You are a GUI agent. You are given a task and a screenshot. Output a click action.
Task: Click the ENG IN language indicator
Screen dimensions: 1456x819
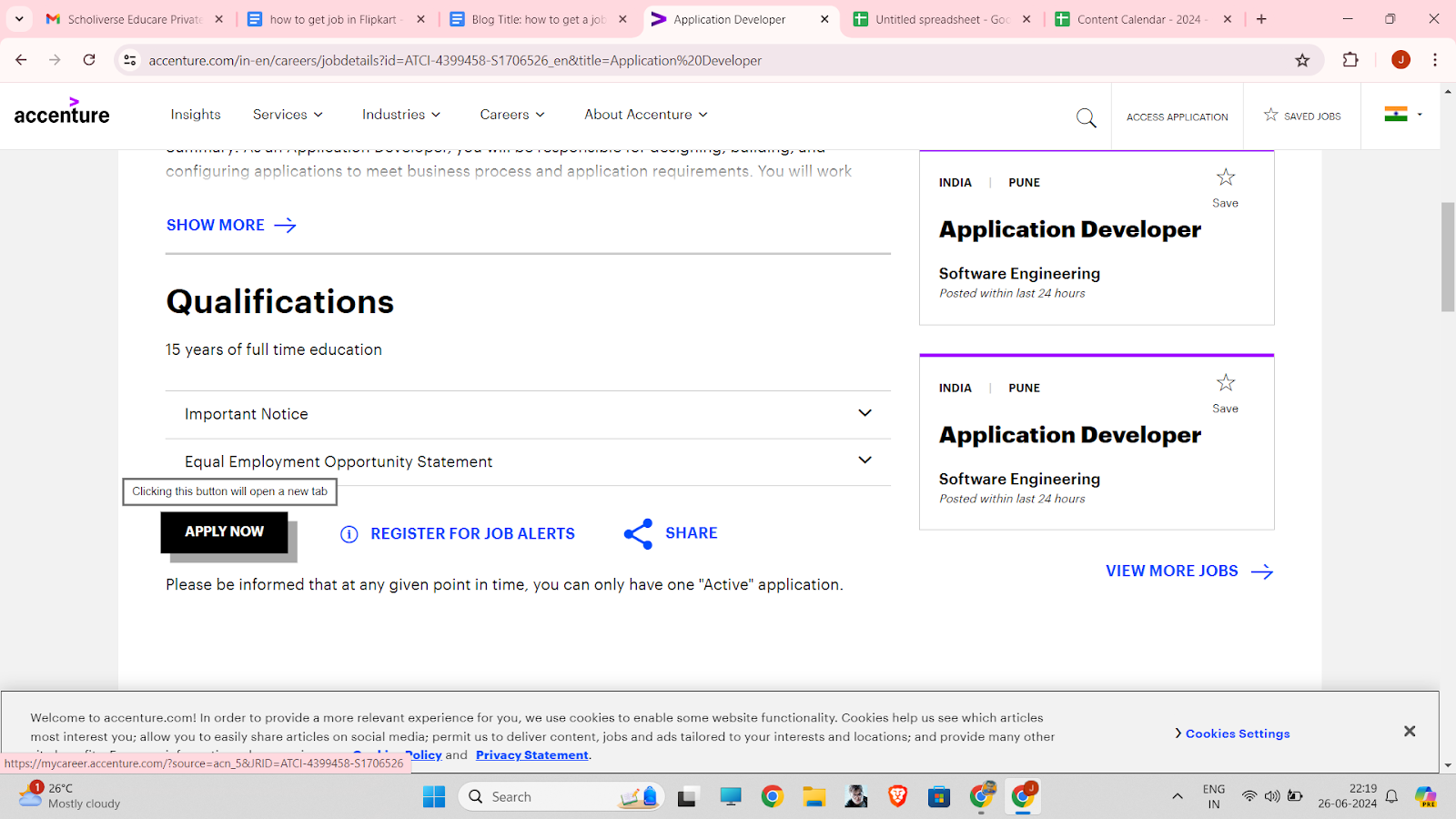tap(1214, 796)
